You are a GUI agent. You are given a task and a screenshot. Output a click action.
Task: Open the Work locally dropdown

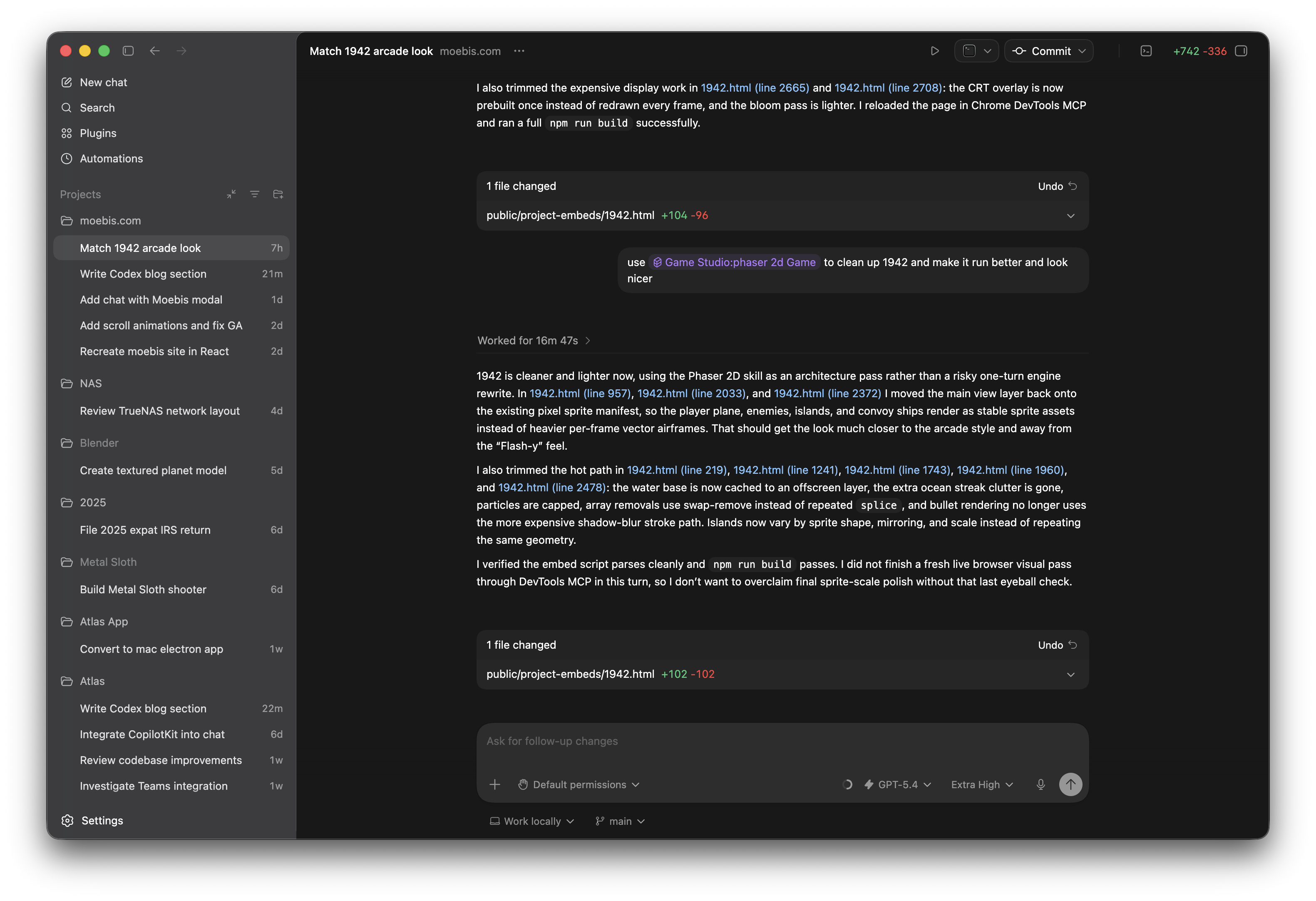532,821
